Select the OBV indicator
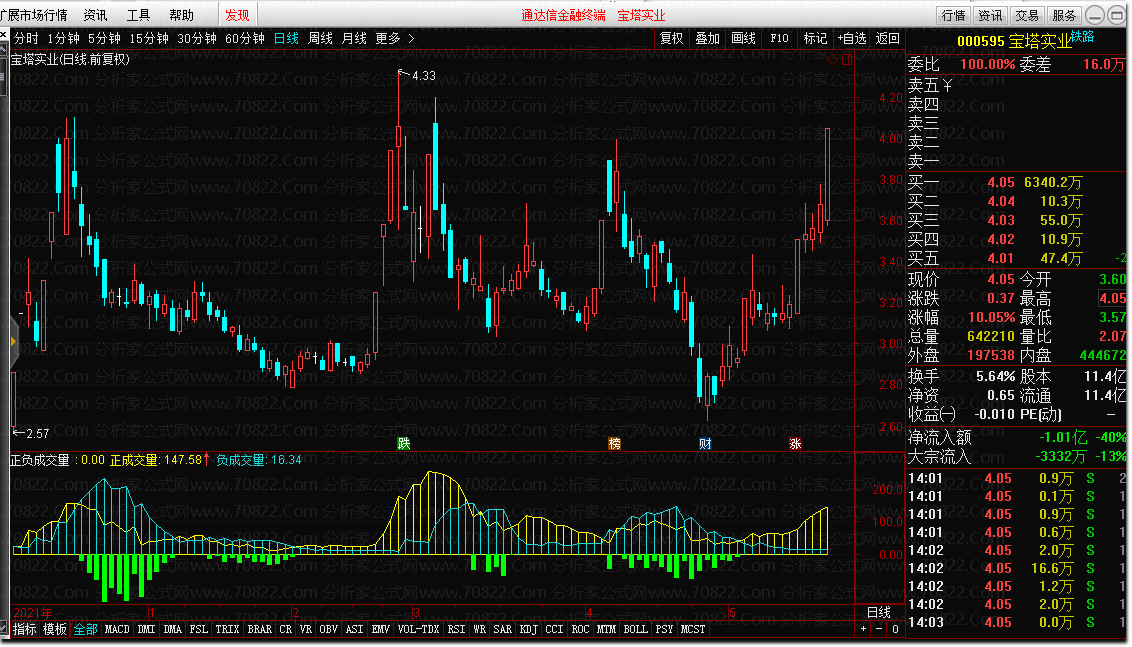The width and height of the screenshot is (1132, 647). [328, 629]
